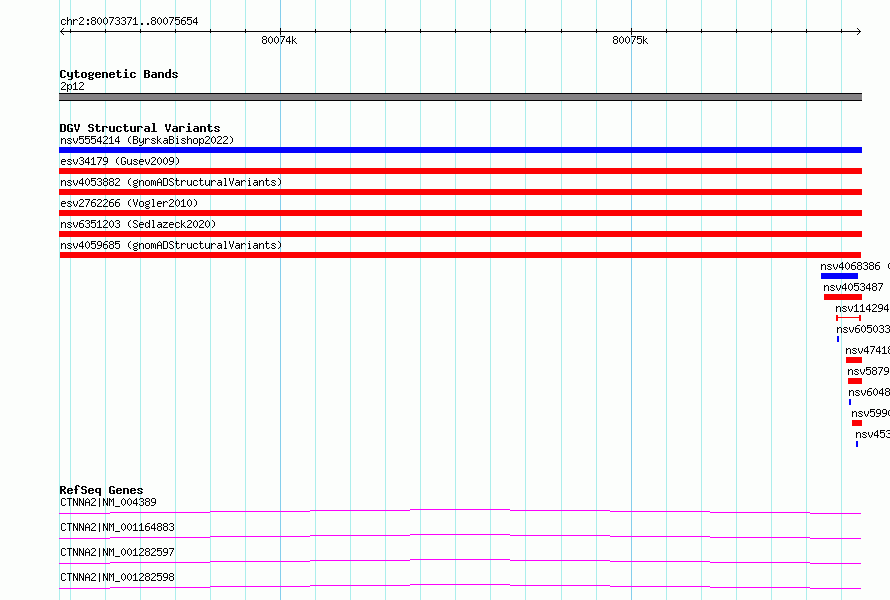The width and height of the screenshot is (890, 600).
Task: Open the CTNNA2|NM_001282598 transcript label
Action: (117, 577)
